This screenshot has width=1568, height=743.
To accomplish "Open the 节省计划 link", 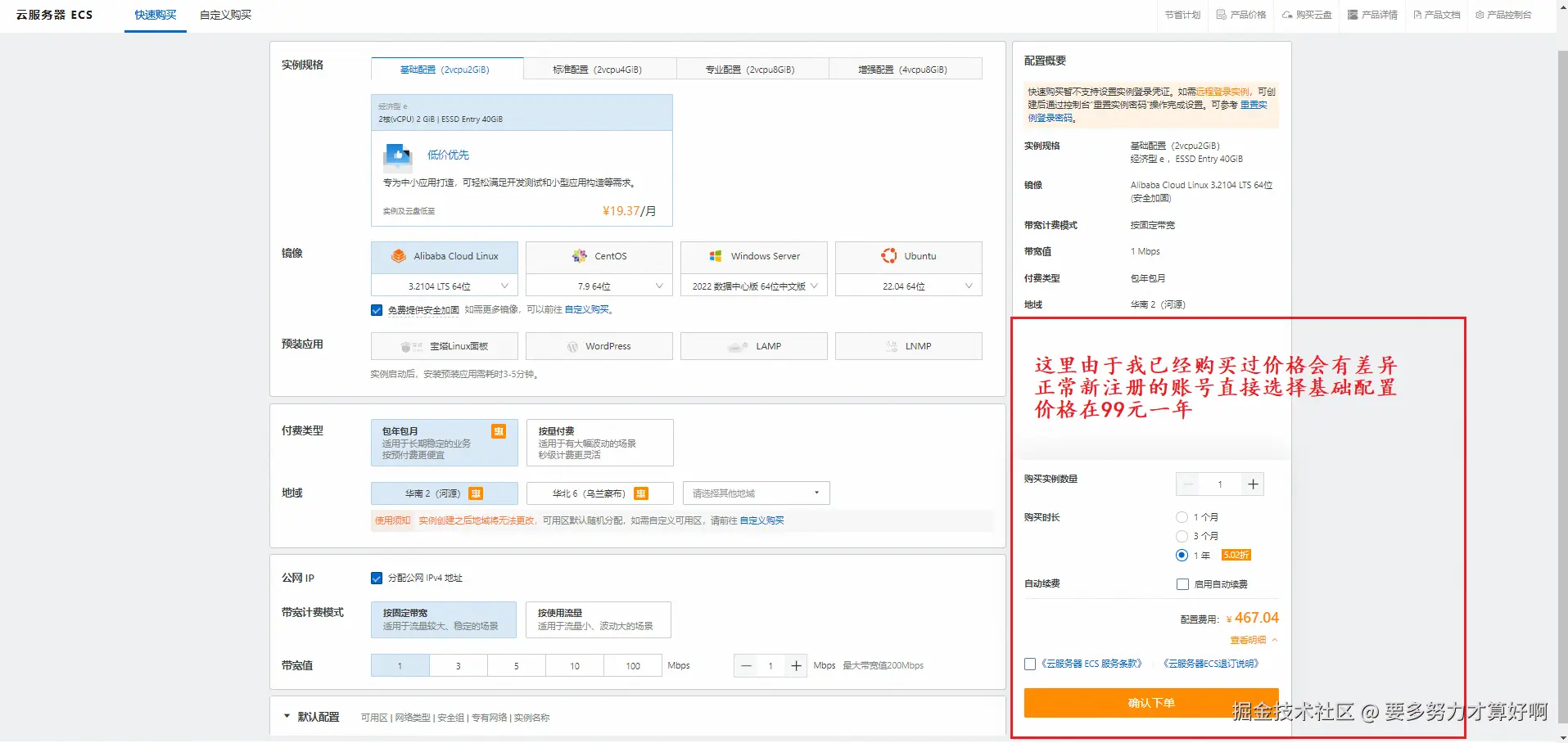I will 1182,15.
